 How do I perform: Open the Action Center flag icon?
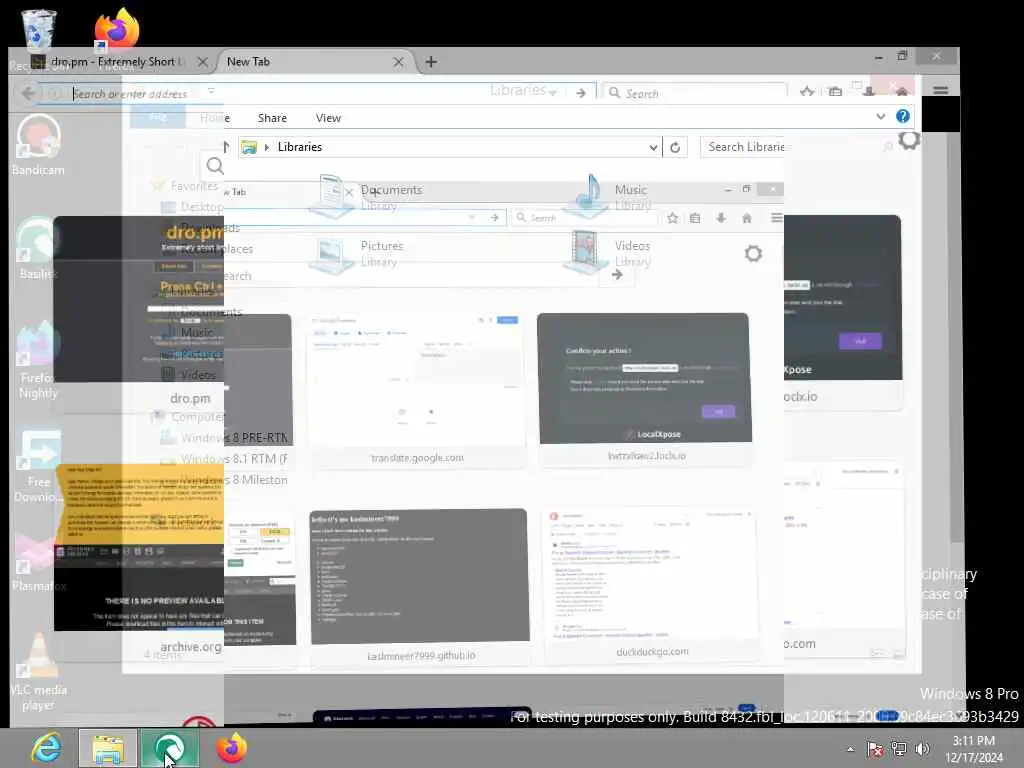click(875, 749)
